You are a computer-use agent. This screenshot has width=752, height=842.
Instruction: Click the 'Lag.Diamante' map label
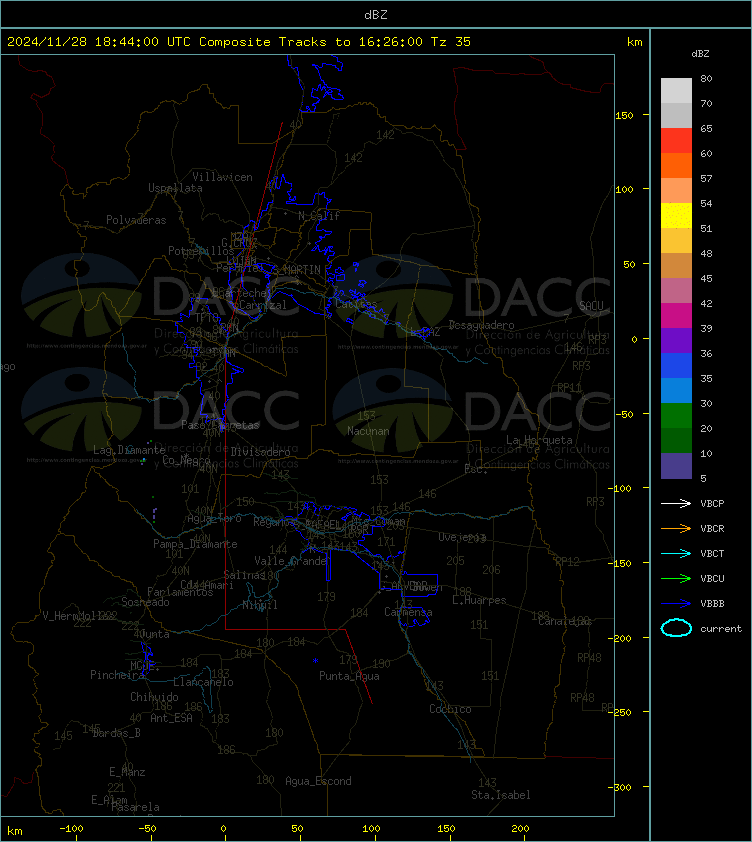tap(129, 449)
